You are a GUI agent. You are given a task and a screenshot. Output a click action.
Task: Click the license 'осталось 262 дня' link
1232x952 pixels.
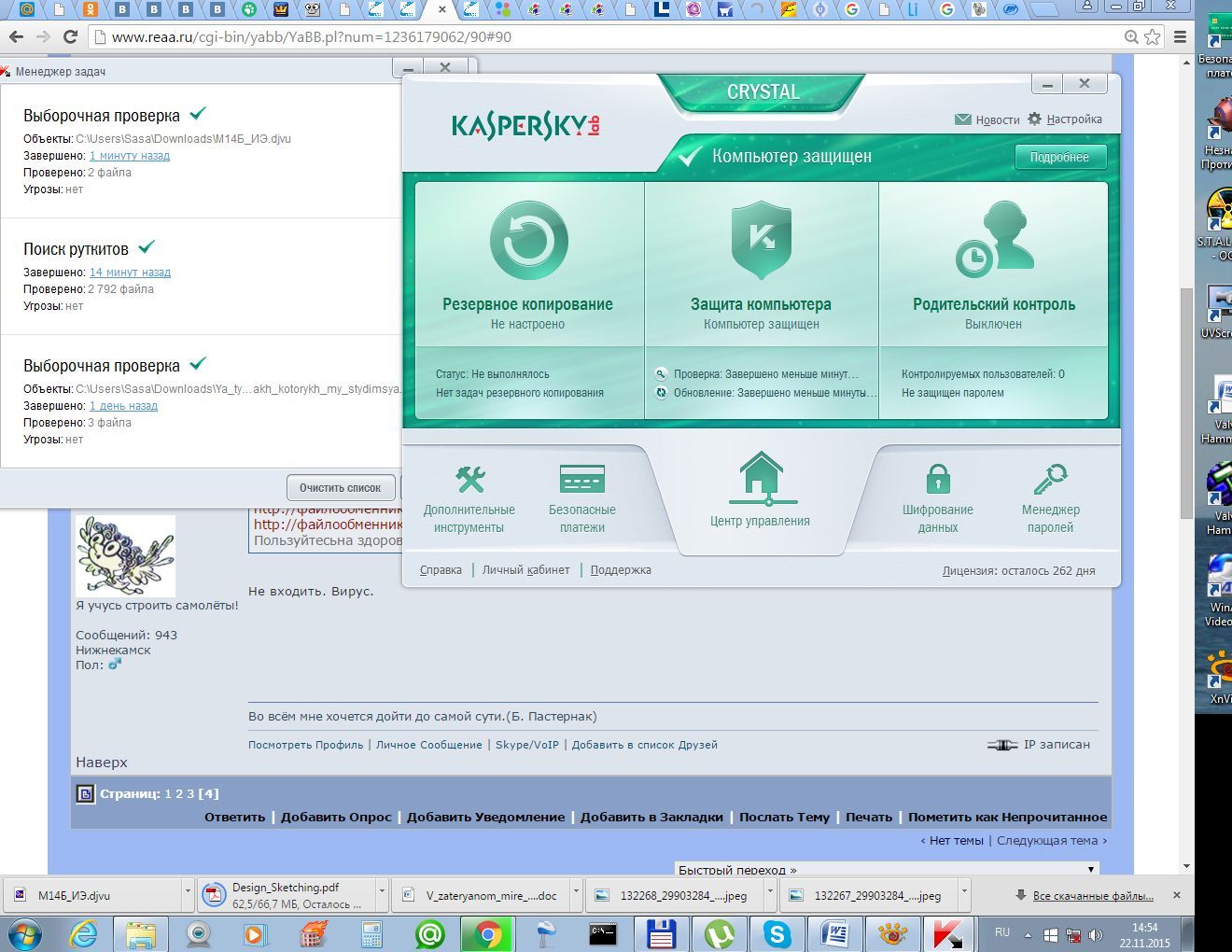1019,570
